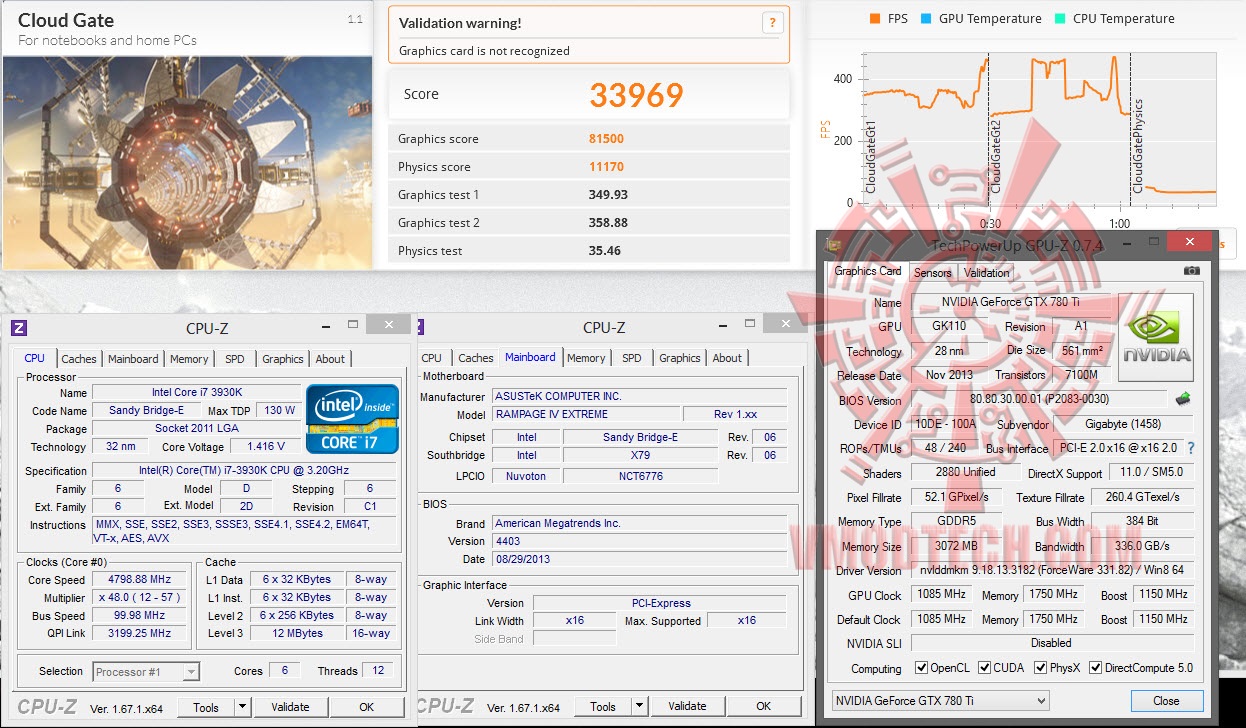Click the Driver Version nvlddmkm field

(x=1053, y=571)
